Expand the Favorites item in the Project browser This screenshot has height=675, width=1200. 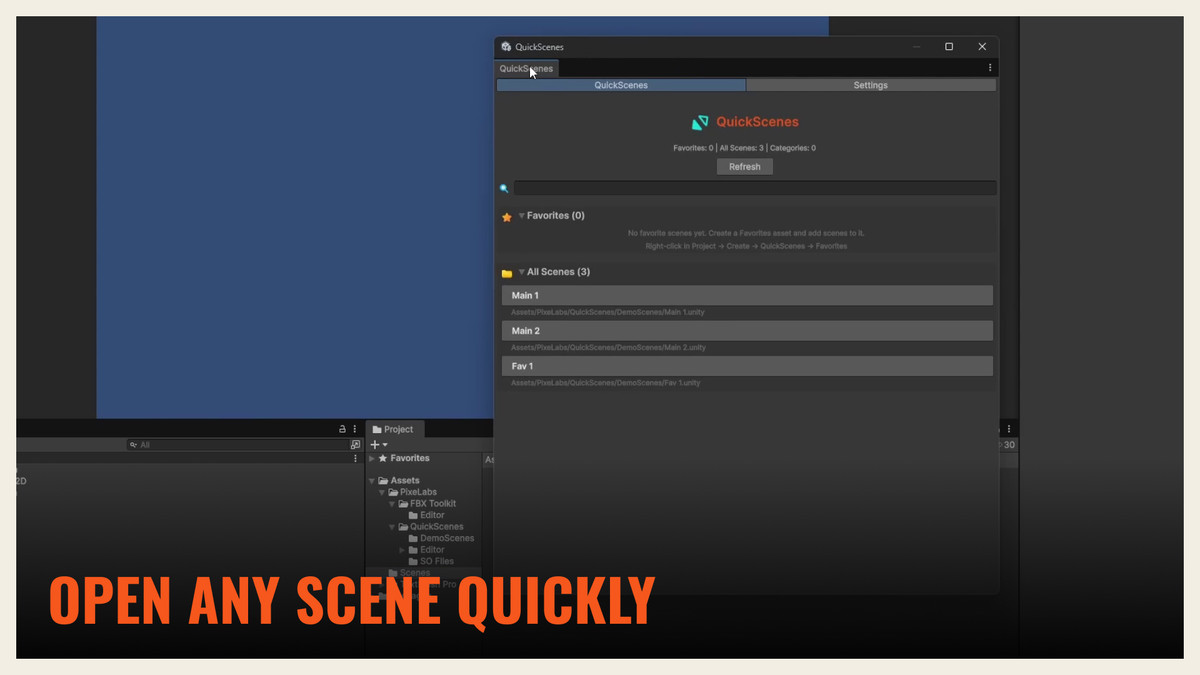(371, 458)
